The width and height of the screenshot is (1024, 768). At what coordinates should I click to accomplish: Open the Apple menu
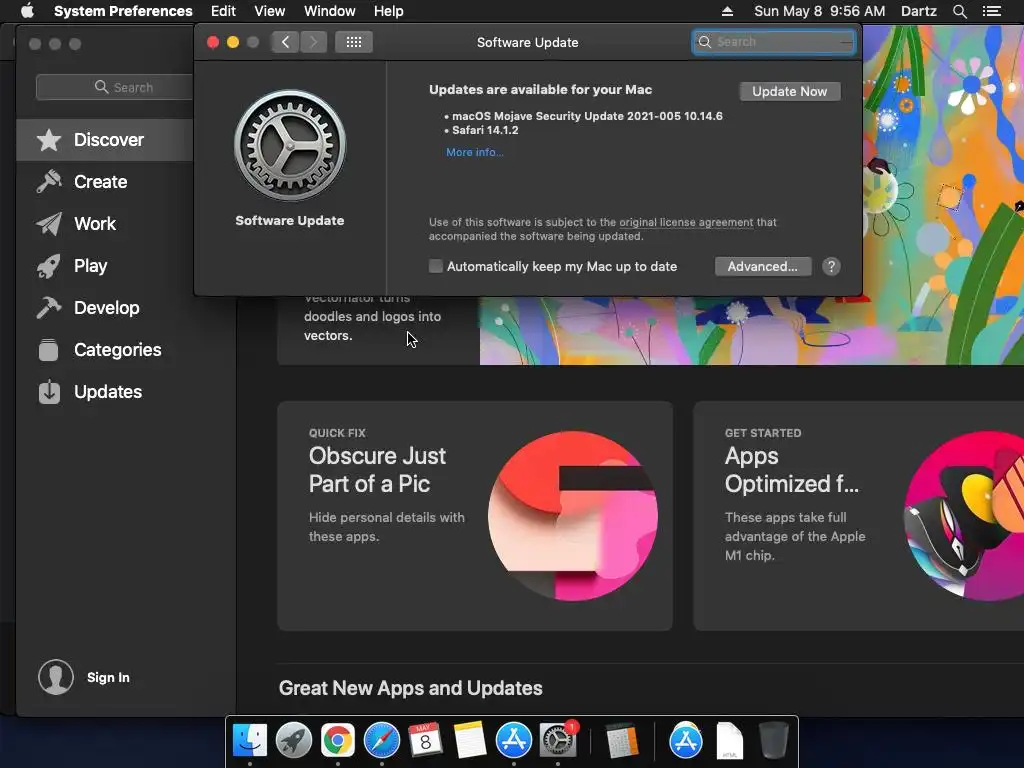tap(27, 11)
